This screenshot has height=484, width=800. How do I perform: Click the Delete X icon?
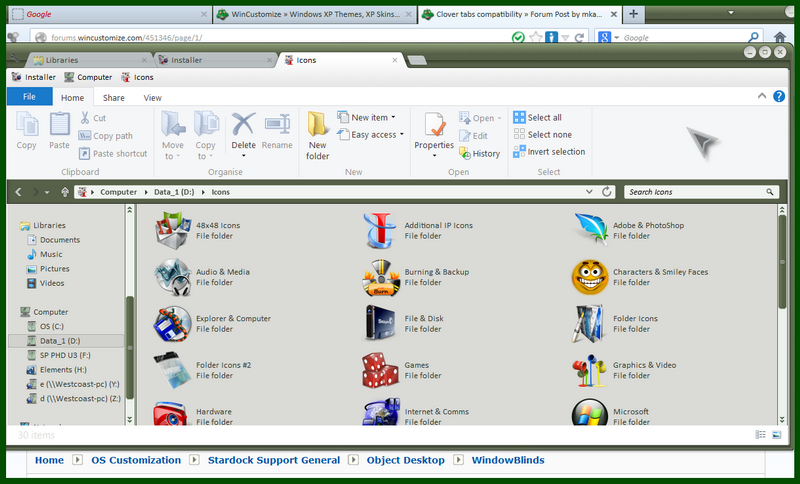point(243,124)
